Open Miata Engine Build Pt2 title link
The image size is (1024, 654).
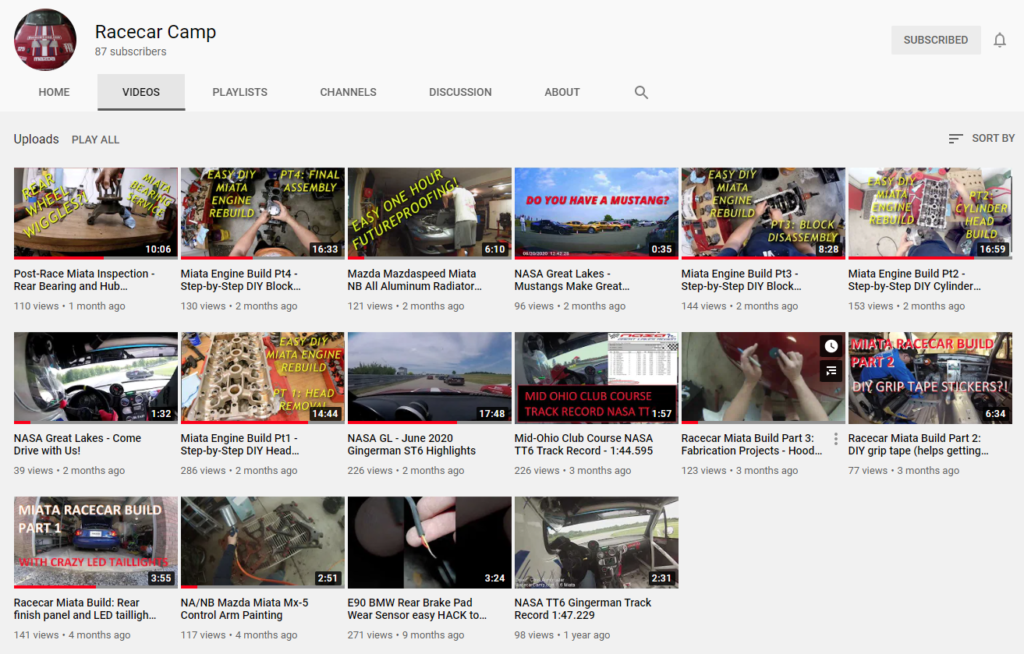(914, 280)
